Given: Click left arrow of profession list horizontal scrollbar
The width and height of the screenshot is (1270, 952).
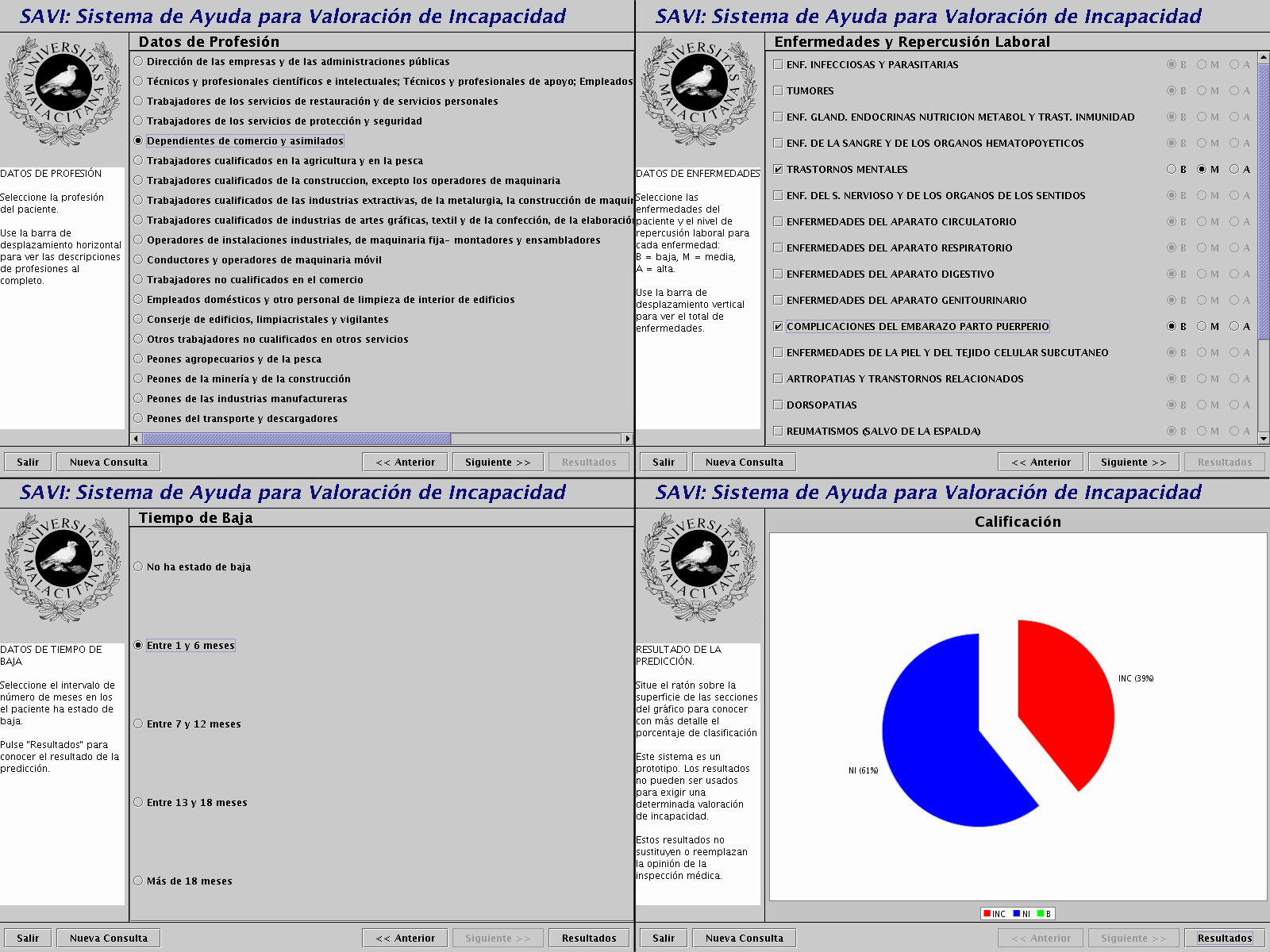Looking at the screenshot, I should (137, 439).
